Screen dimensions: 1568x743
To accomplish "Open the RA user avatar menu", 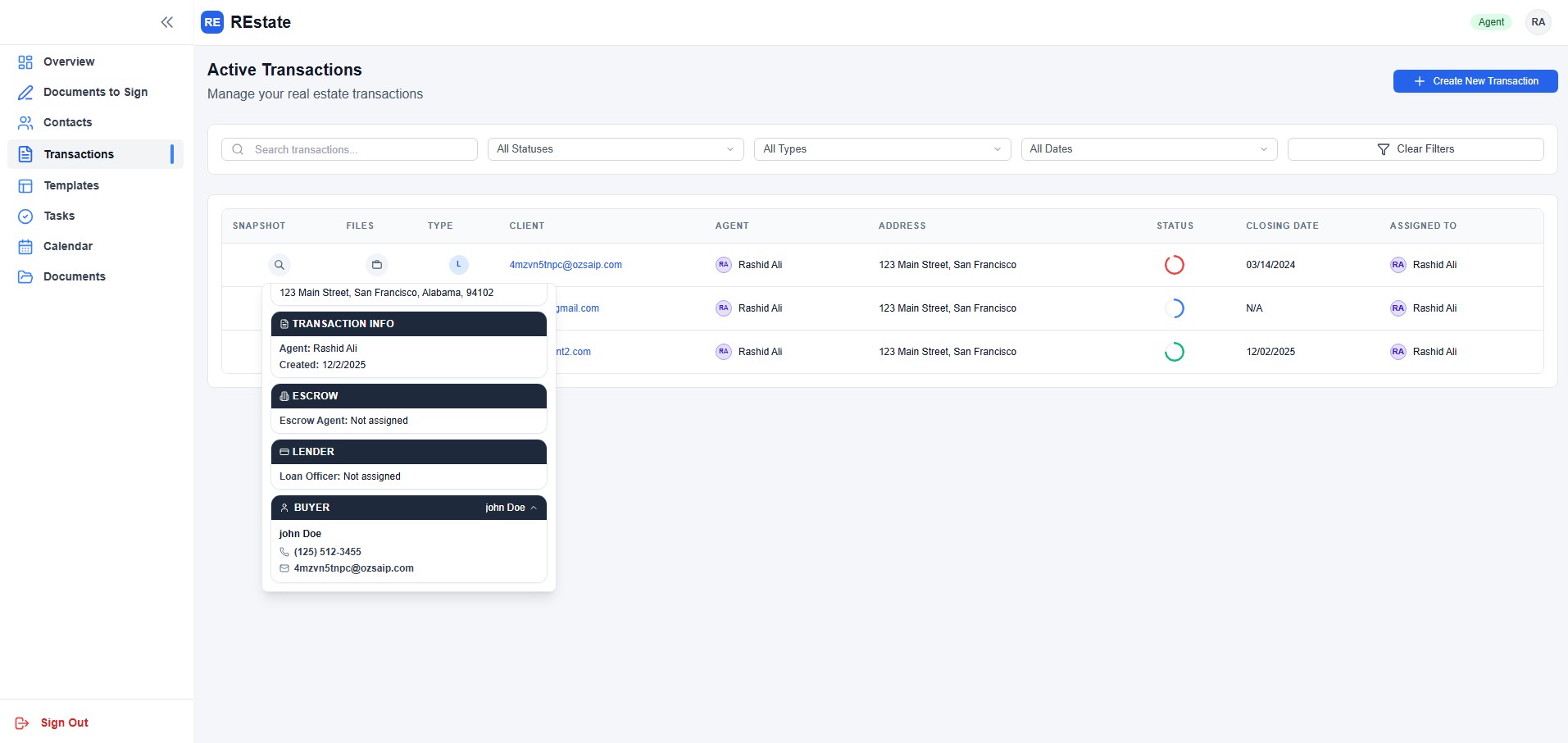I will click(1538, 22).
